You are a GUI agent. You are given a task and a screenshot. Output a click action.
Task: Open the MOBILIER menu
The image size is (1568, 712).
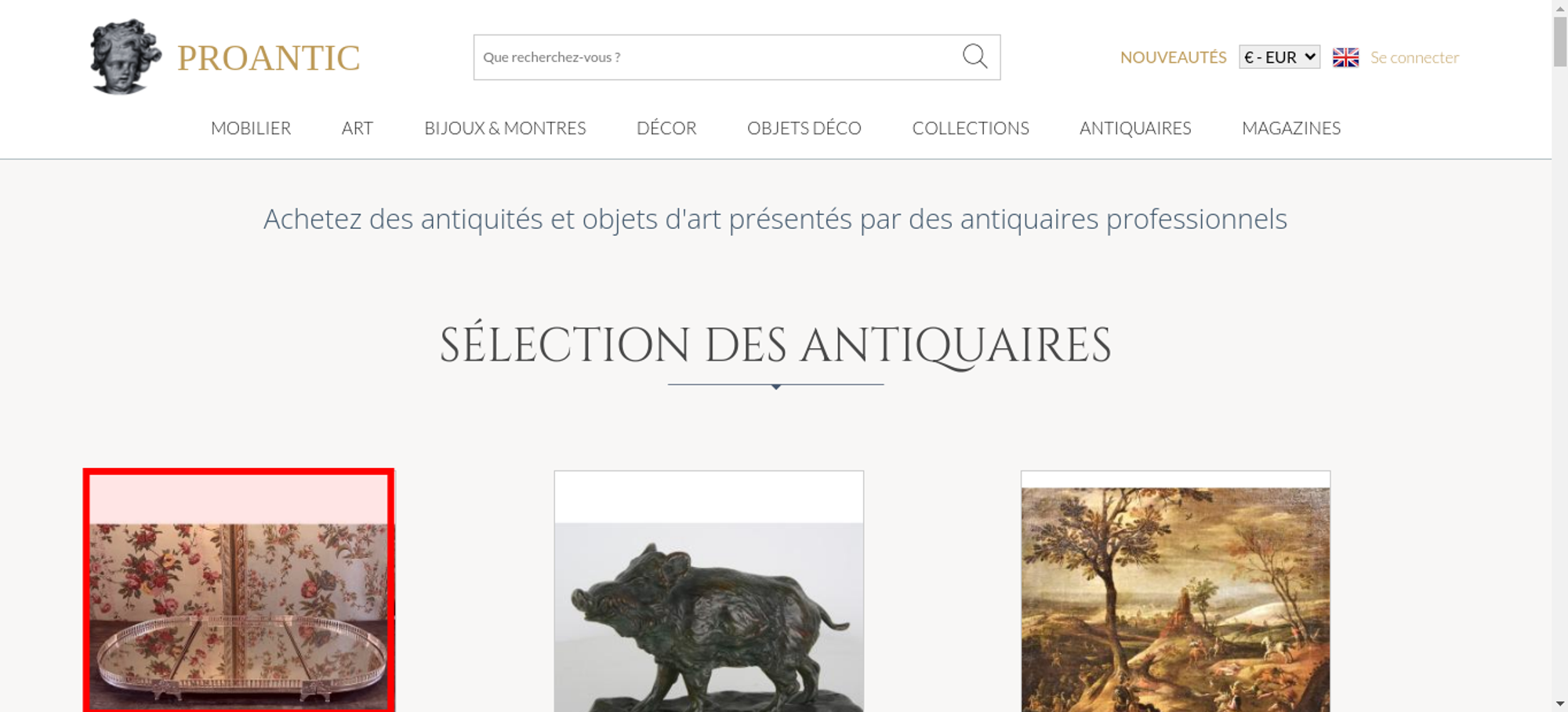tap(251, 128)
